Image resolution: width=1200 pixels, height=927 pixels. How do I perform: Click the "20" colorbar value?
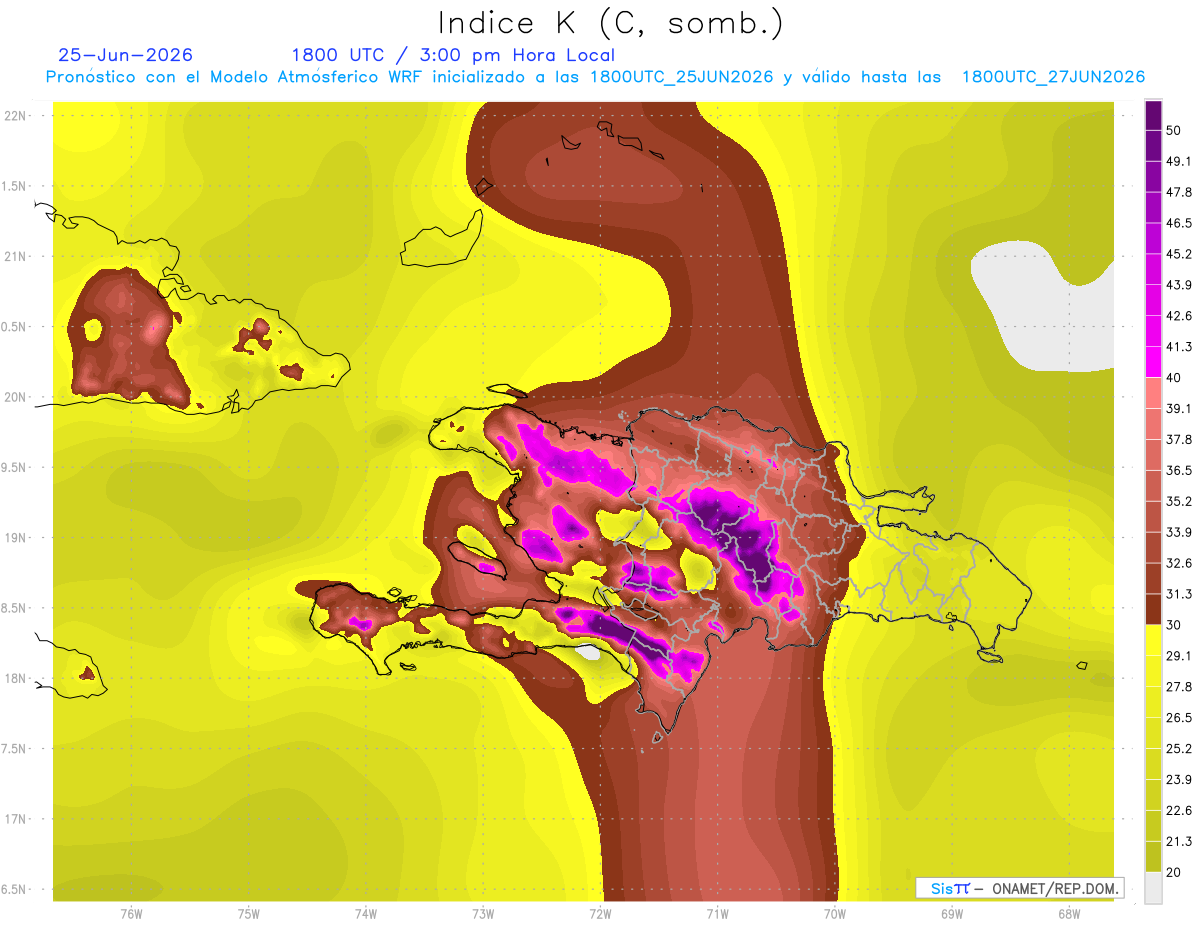(x=1175, y=873)
